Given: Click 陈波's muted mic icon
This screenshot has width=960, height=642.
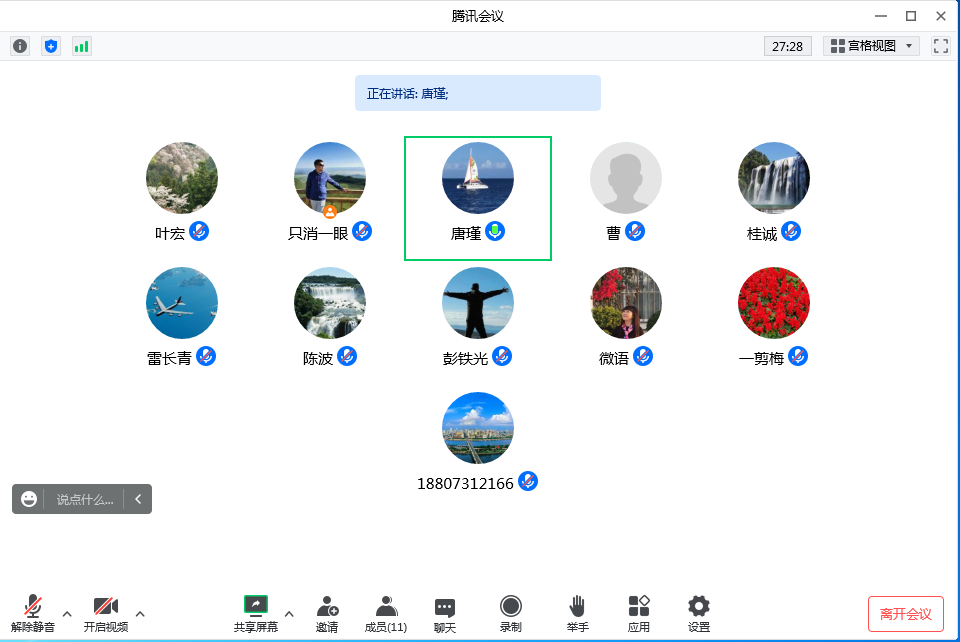Looking at the screenshot, I should 347,356.
